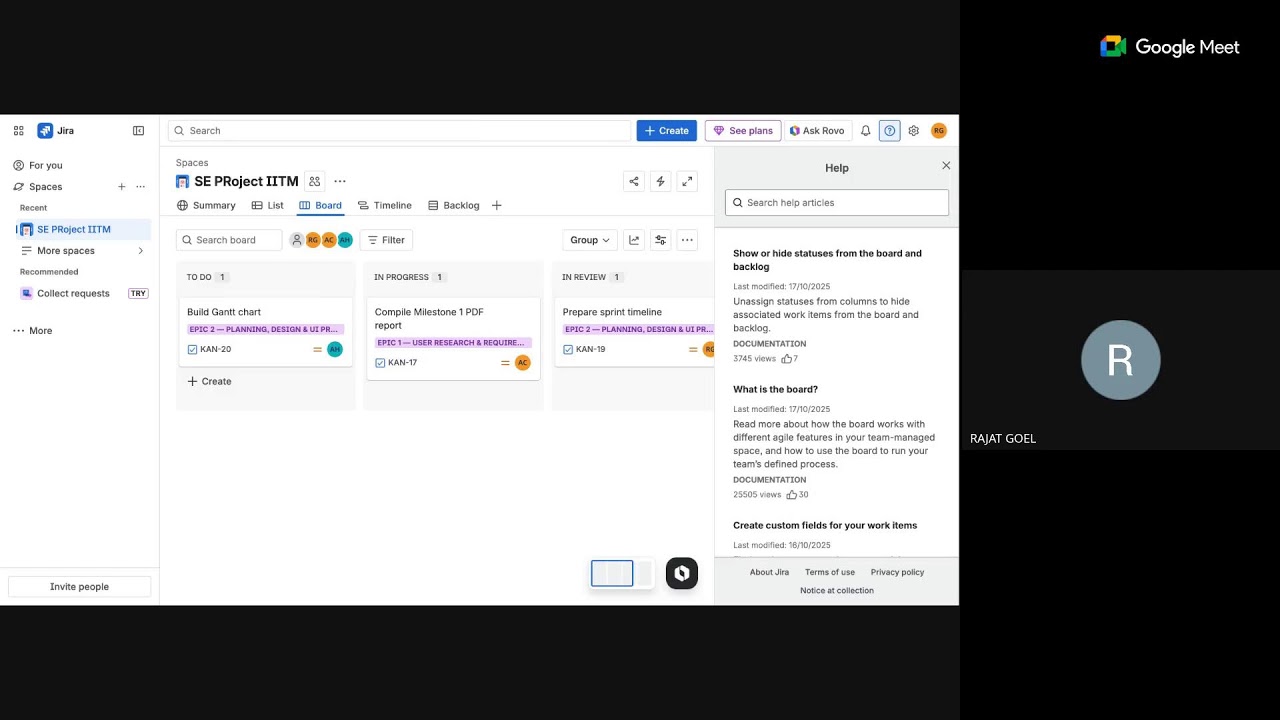Click the floating Rovo chat button
Image resolution: width=1280 pixels, height=720 pixels.
pos(682,573)
